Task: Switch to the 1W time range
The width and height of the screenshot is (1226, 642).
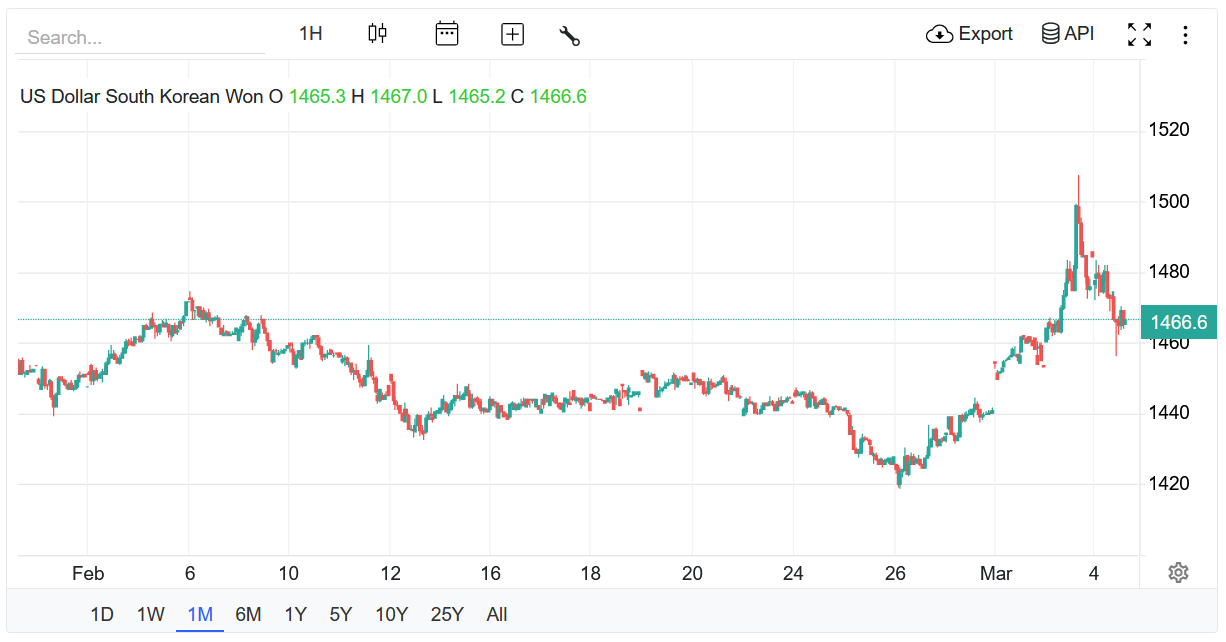Action: coord(150,614)
